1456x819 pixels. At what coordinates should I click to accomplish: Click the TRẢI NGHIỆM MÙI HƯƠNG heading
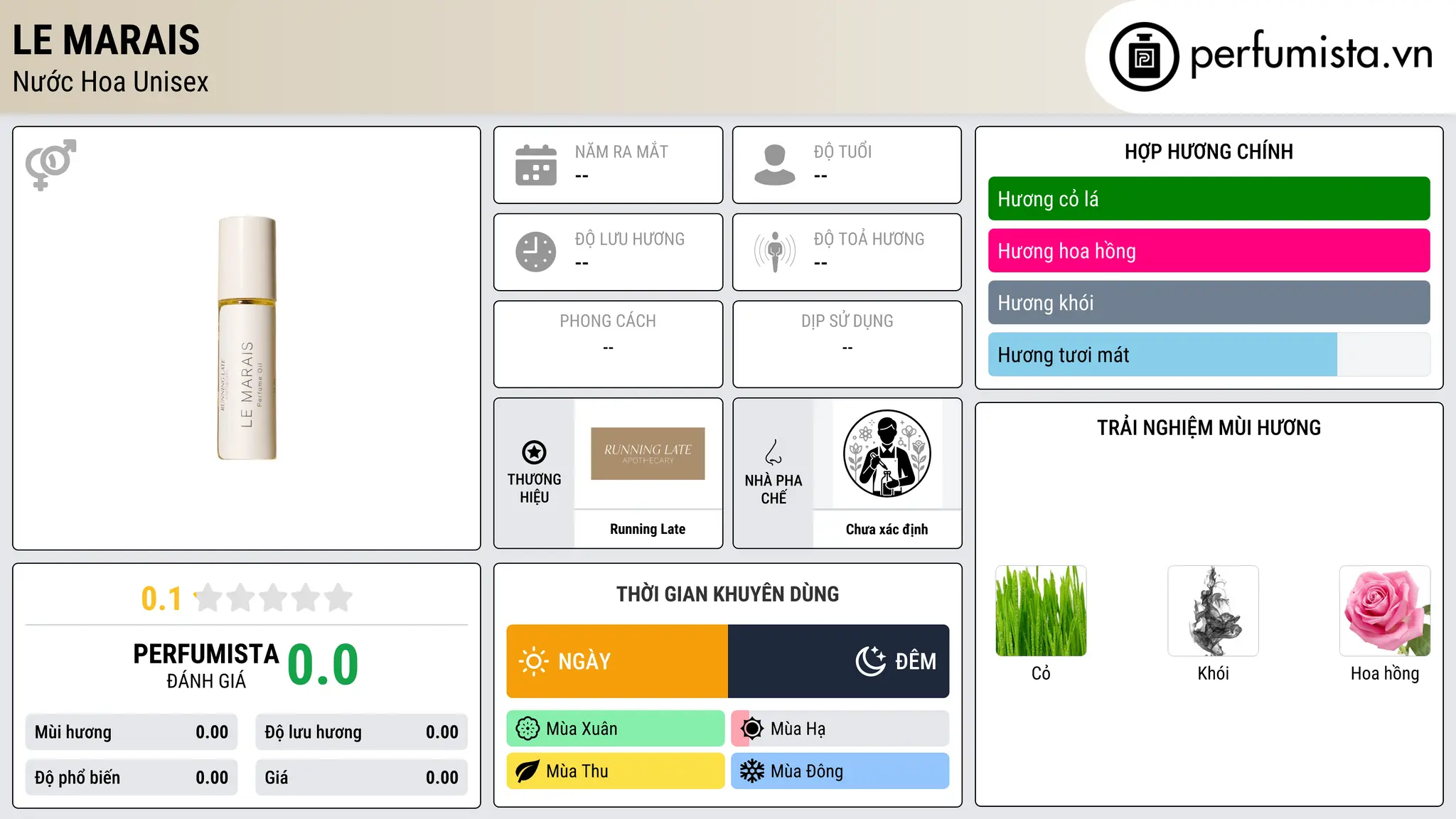click(1209, 427)
